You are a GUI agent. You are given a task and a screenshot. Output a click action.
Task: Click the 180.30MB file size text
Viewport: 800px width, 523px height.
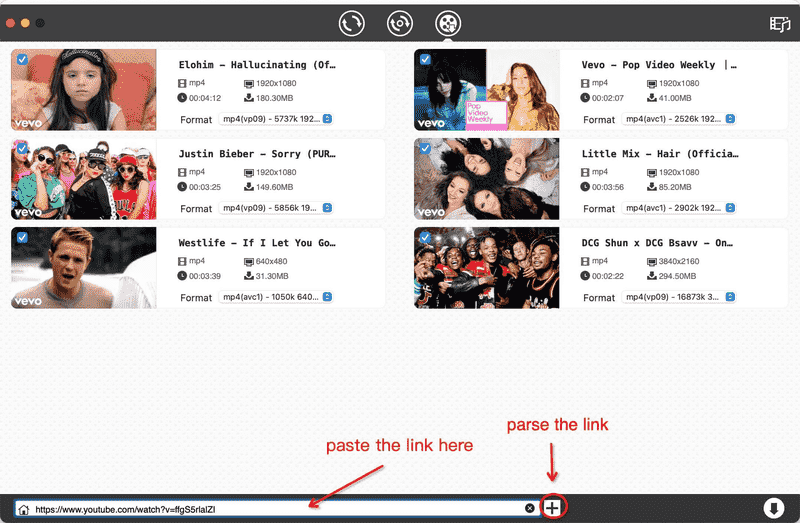[x=274, y=98]
